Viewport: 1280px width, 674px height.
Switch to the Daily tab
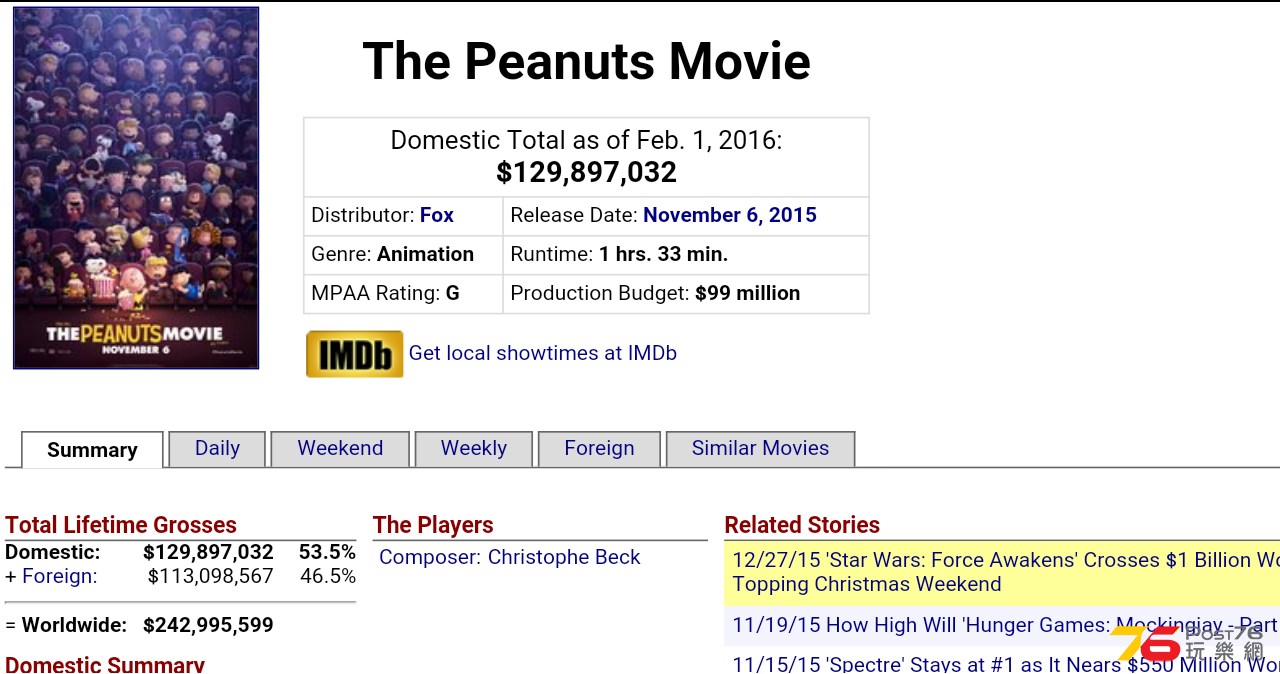click(x=217, y=449)
